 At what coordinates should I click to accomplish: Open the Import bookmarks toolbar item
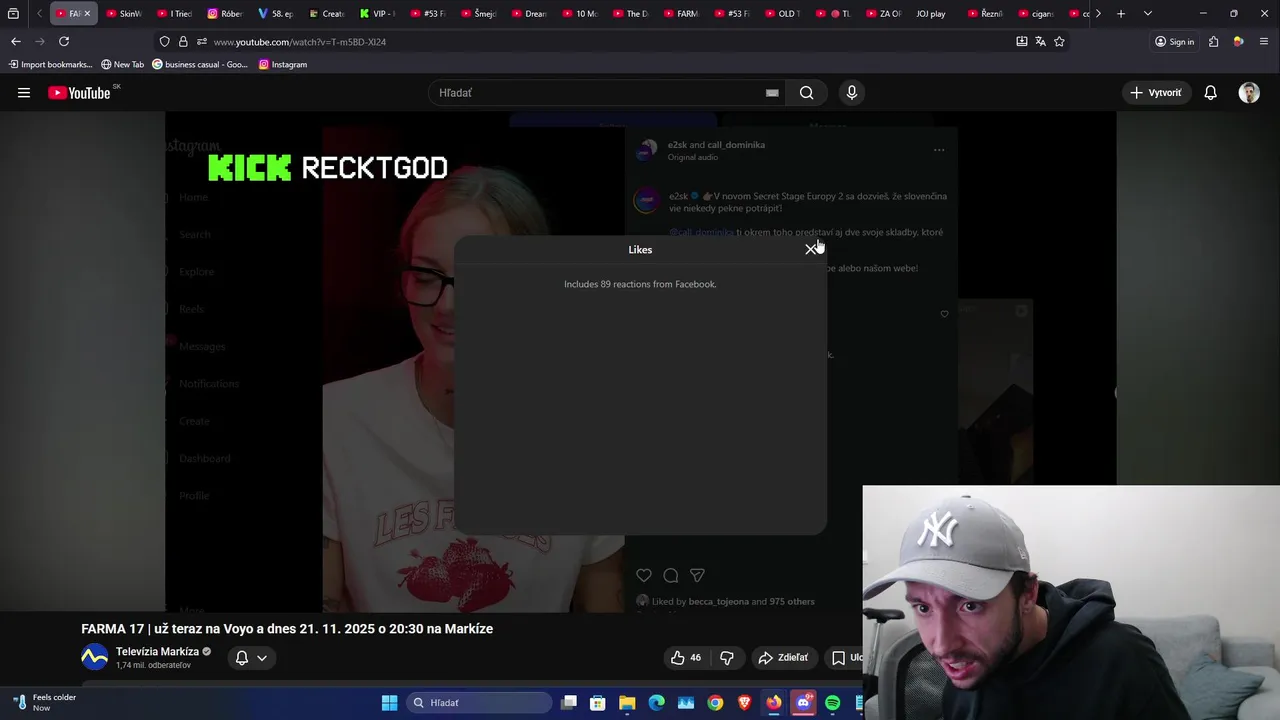pyautogui.click(x=50, y=64)
